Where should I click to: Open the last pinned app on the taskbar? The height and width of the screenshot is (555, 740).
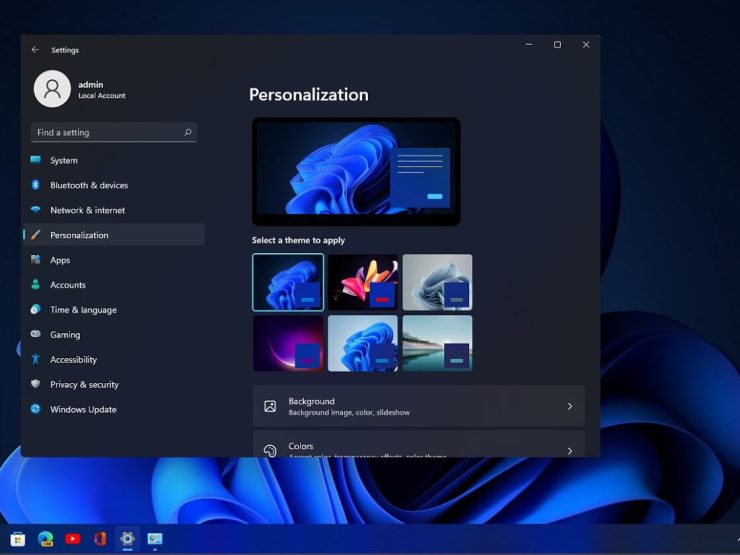[155, 538]
